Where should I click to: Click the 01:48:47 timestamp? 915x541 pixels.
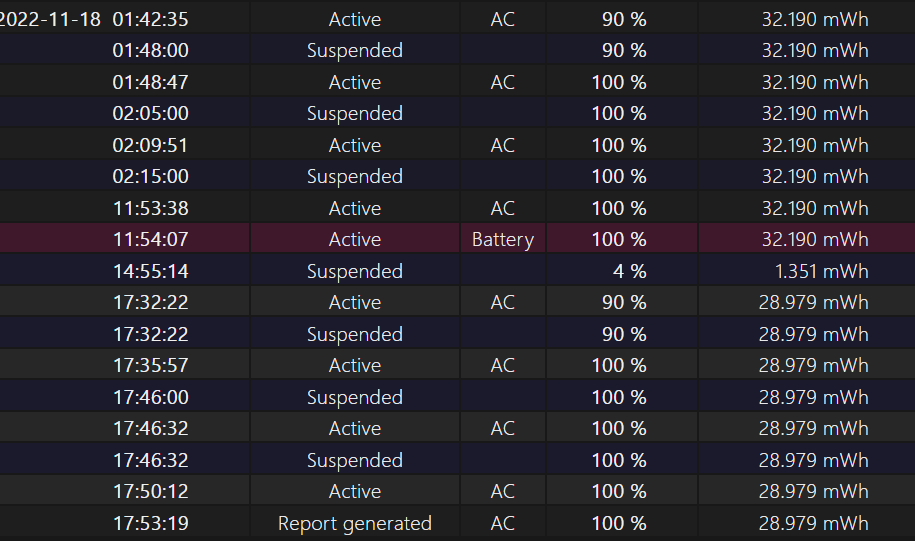click(151, 82)
